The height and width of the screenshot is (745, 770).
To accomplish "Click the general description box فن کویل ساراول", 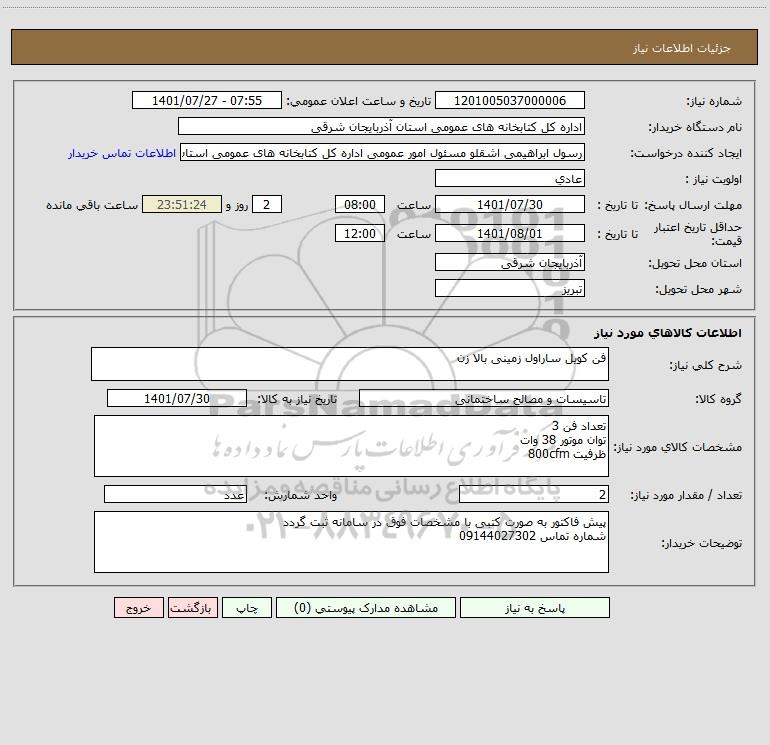I will [x=350, y=364].
